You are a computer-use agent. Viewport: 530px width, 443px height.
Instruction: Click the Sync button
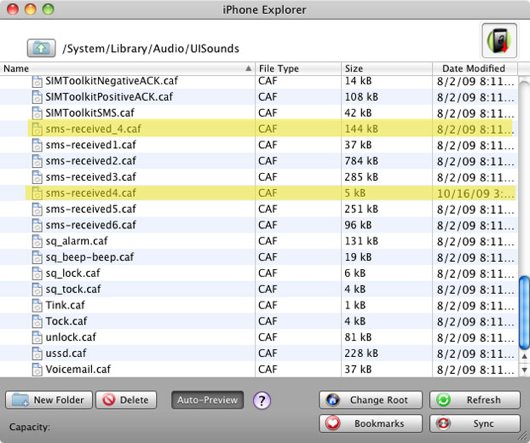[475, 424]
